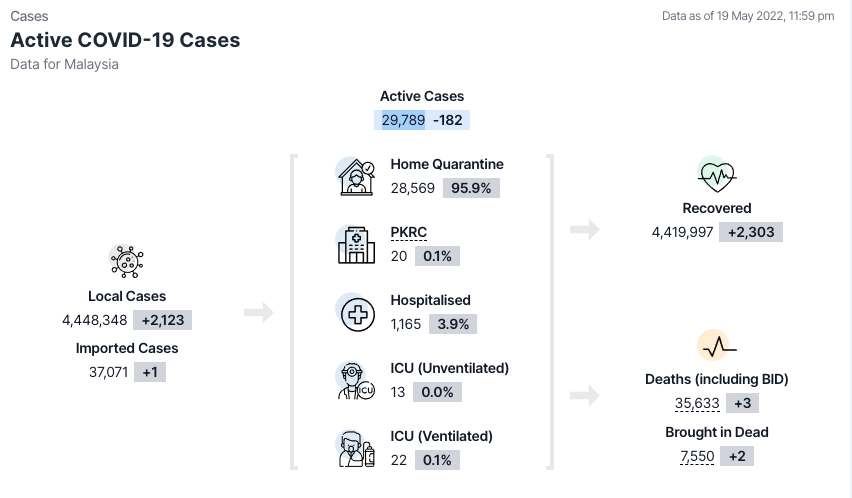Click the arrow pointing to Deaths
Screen dimensions: 852x498
pyautogui.click(x=585, y=396)
